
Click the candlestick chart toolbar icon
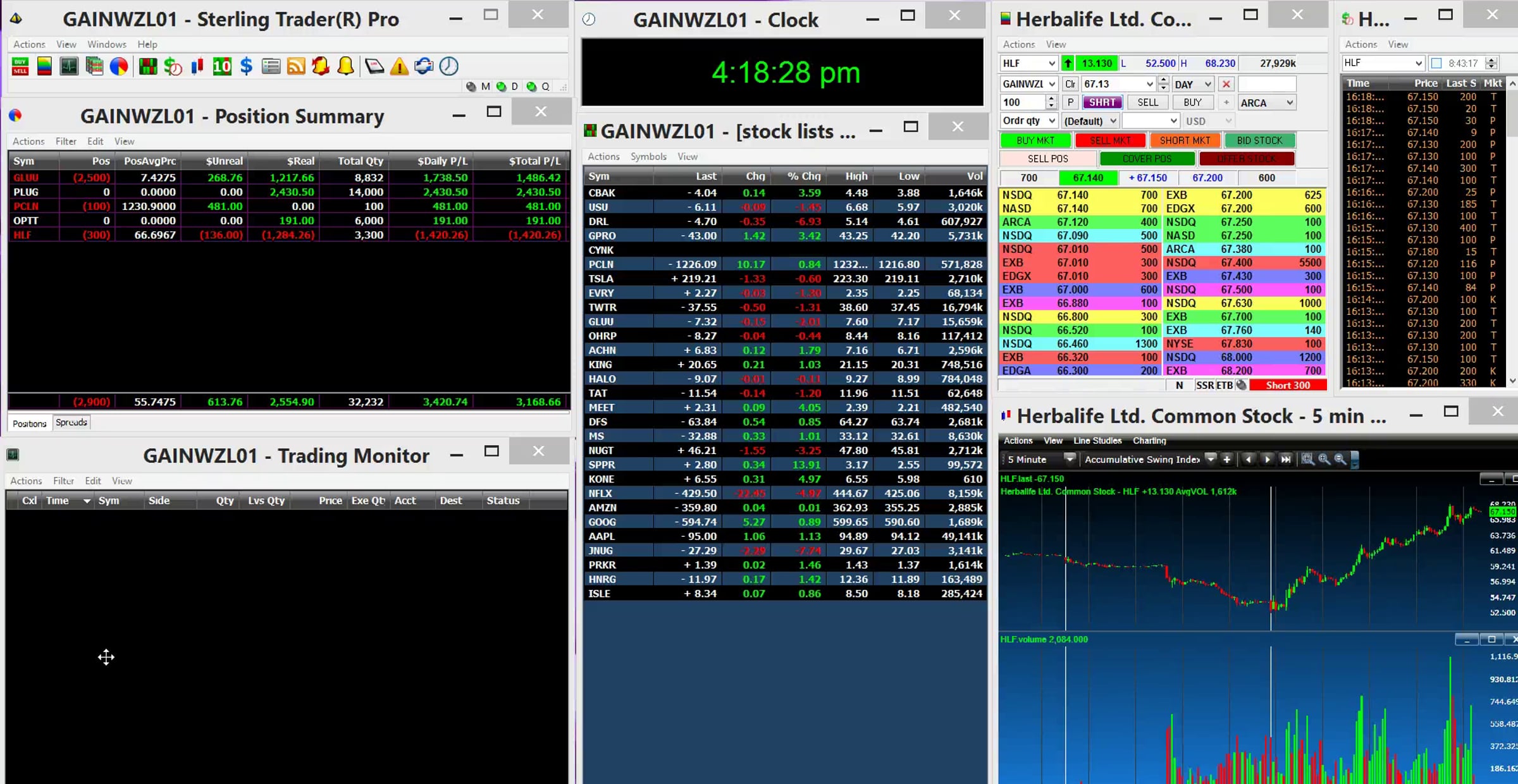pos(197,66)
